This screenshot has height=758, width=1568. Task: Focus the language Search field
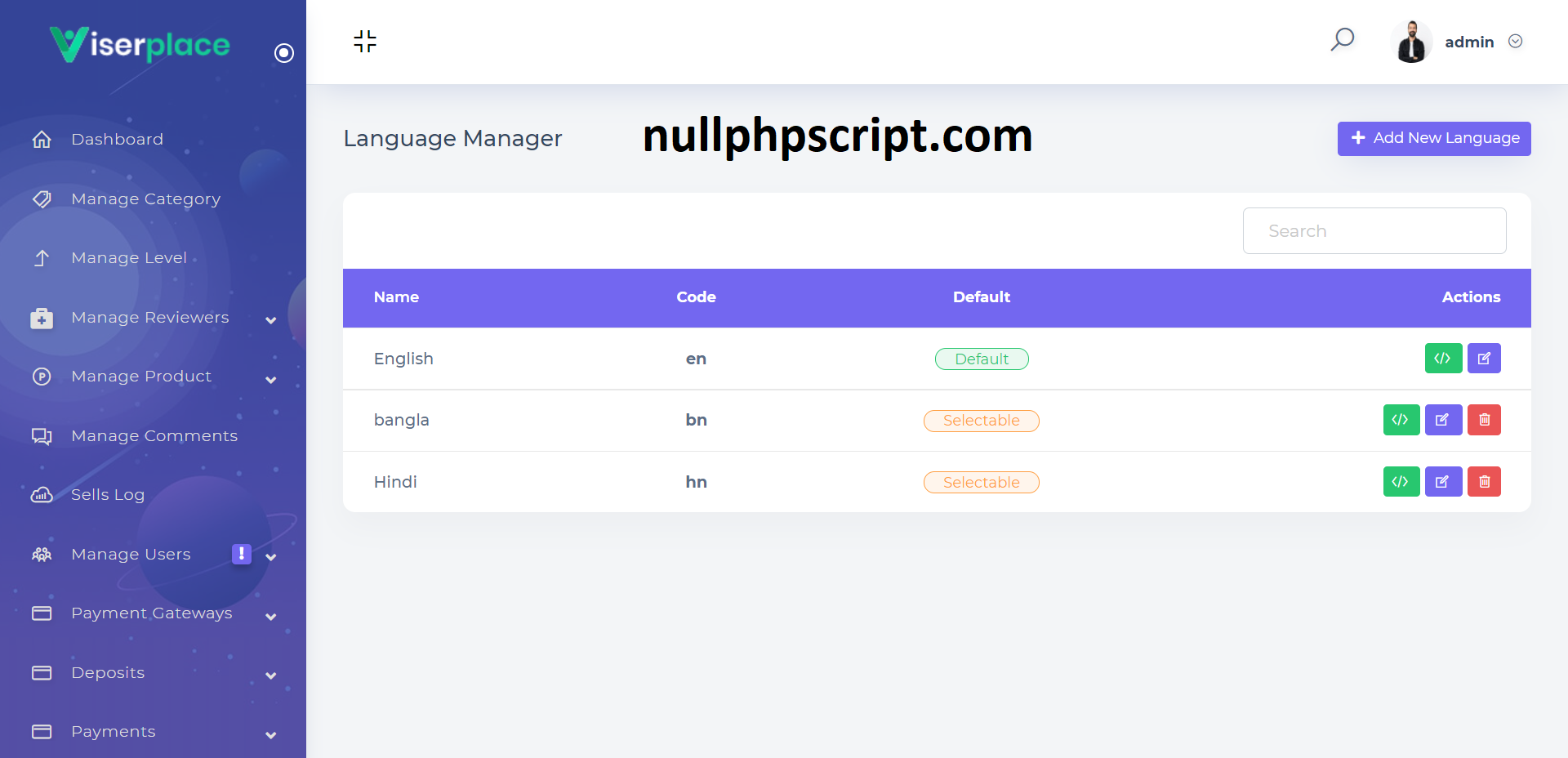point(1374,231)
